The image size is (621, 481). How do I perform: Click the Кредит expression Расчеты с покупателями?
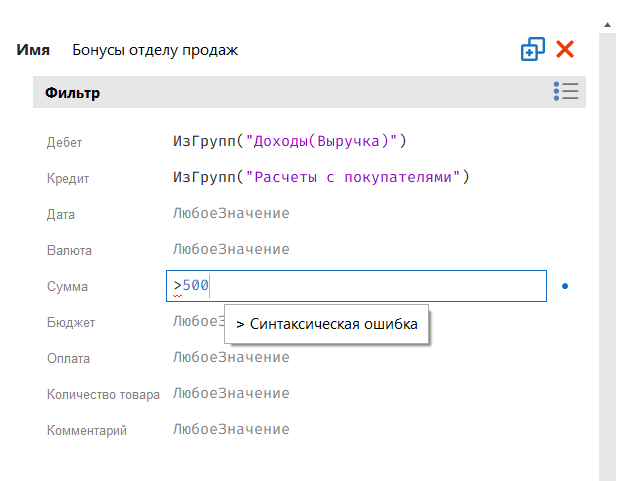click(320, 177)
